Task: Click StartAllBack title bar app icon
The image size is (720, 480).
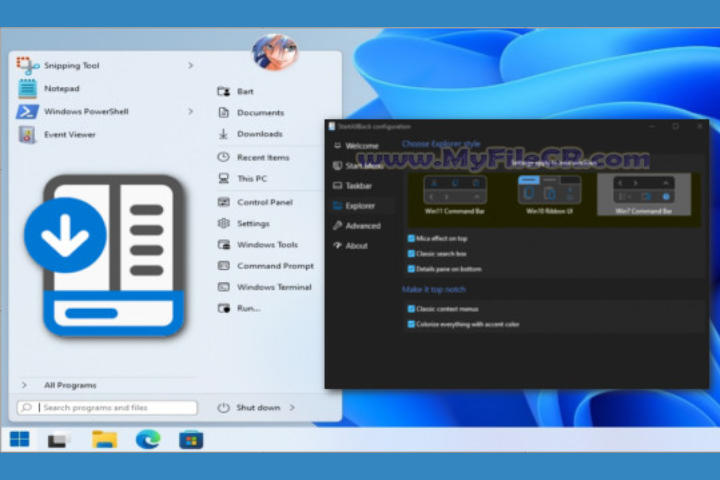Action: (332, 126)
